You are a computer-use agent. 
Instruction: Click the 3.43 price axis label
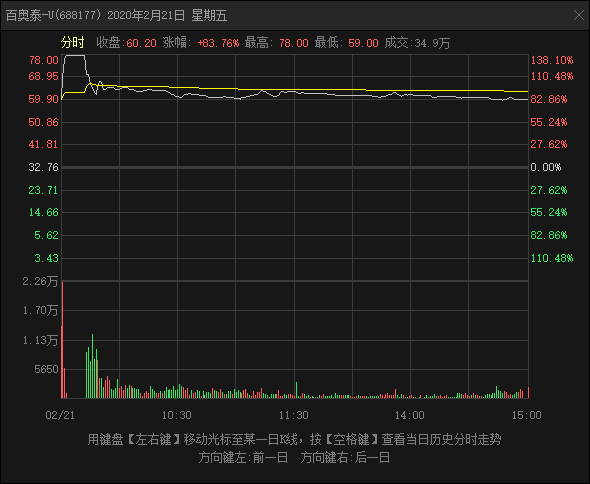point(46,258)
